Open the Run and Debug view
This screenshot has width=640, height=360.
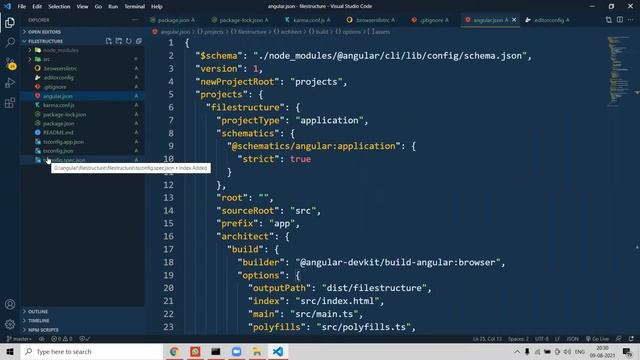click(x=10, y=83)
